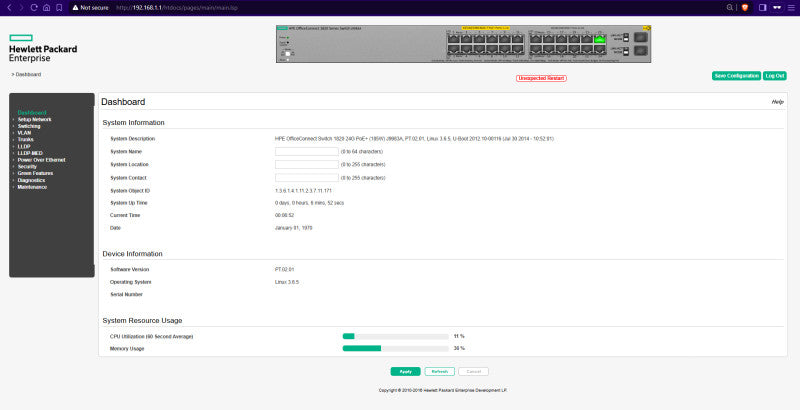The width and height of the screenshot is (800, 410).
Task: Click the copyright notice text
Action: coord(443,390)
